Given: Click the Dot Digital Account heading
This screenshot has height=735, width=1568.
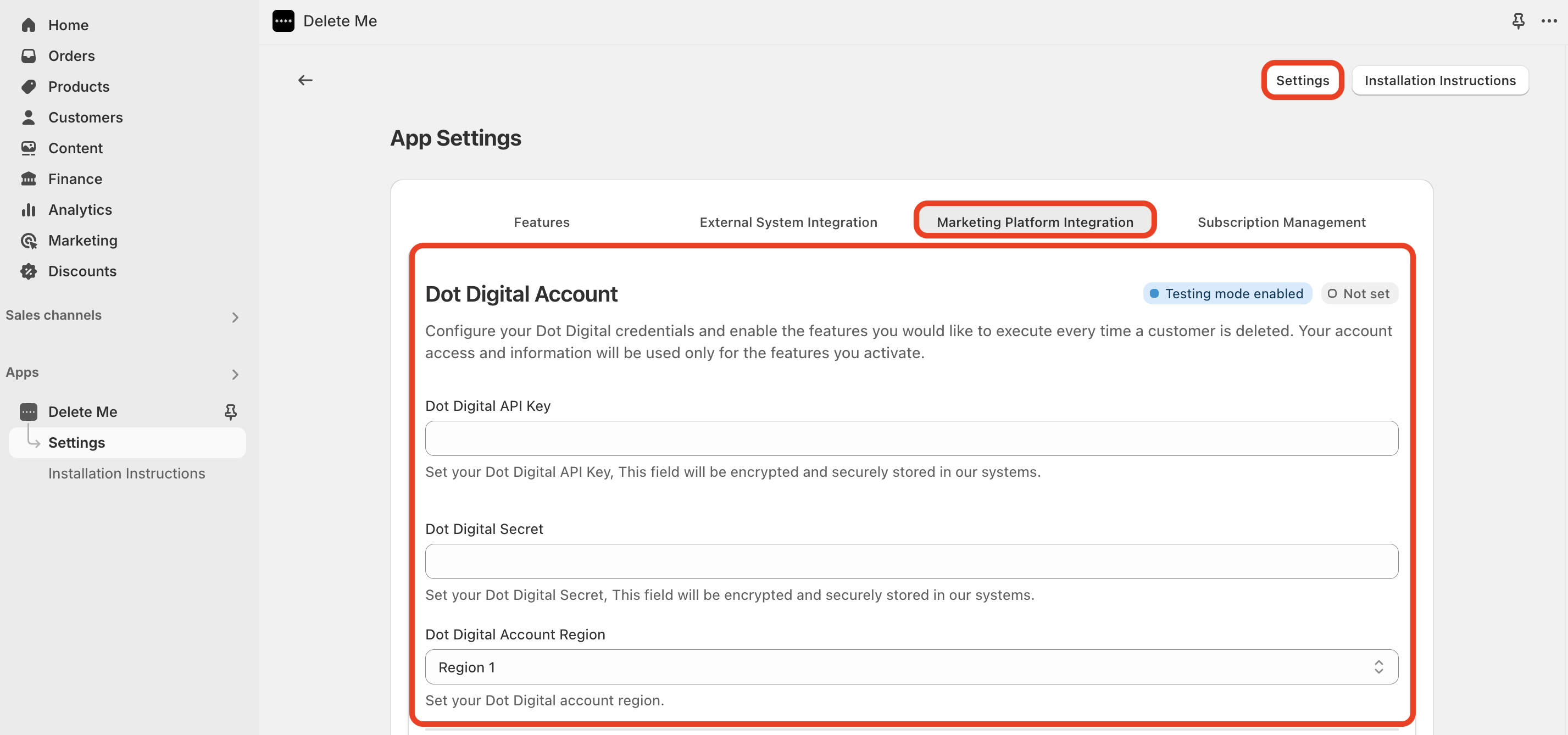Looking at the screenshot, I should pos(521,294).
